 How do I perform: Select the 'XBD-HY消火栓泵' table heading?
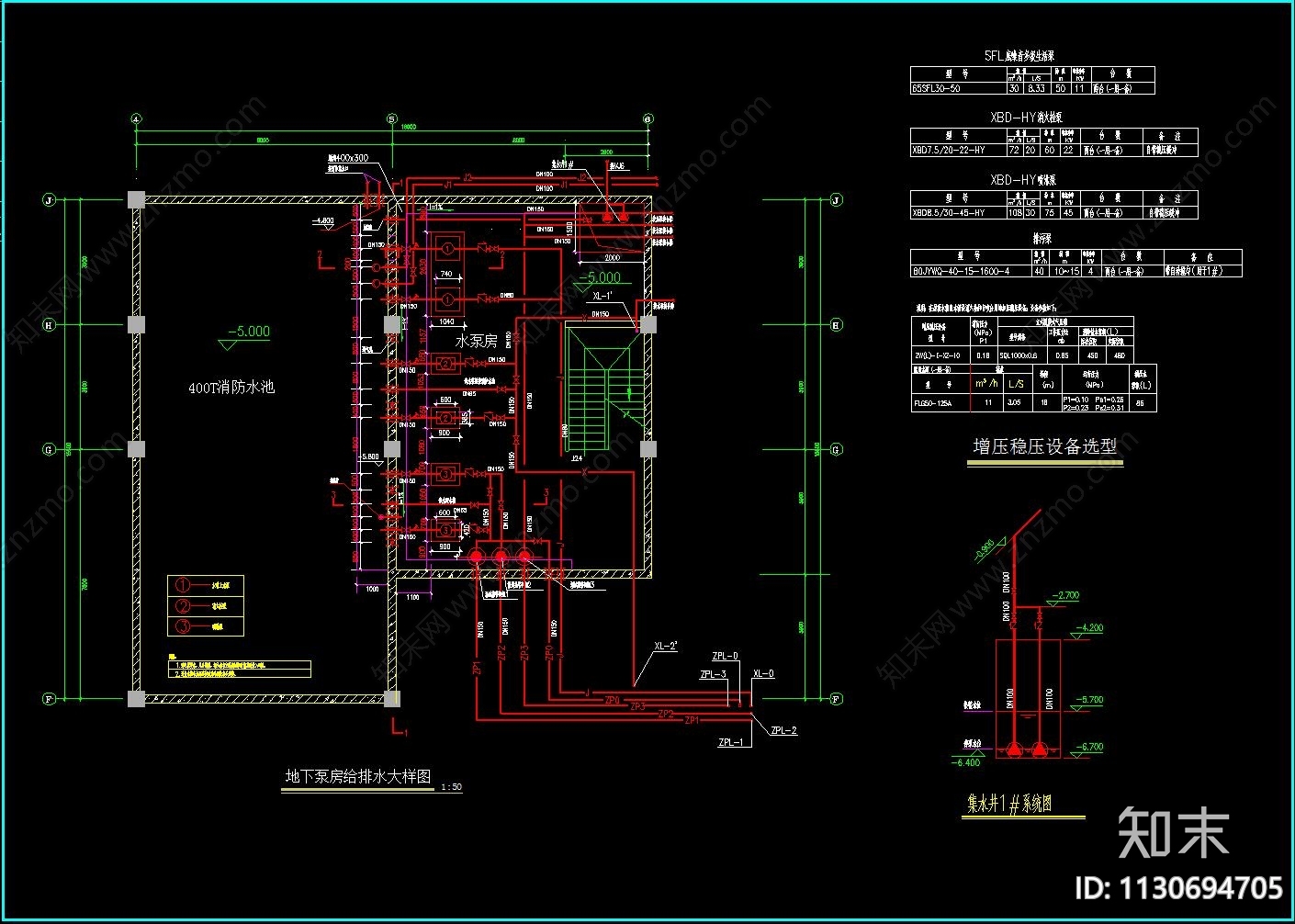[1026, 118]
